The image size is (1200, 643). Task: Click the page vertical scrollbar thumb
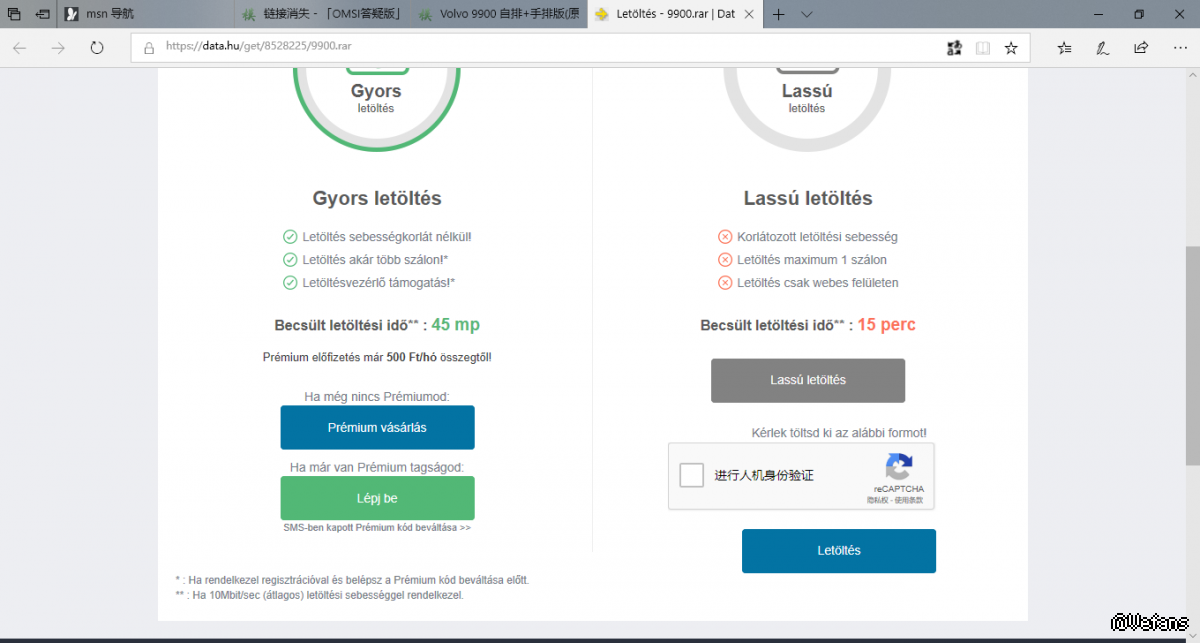point(1192,355)
